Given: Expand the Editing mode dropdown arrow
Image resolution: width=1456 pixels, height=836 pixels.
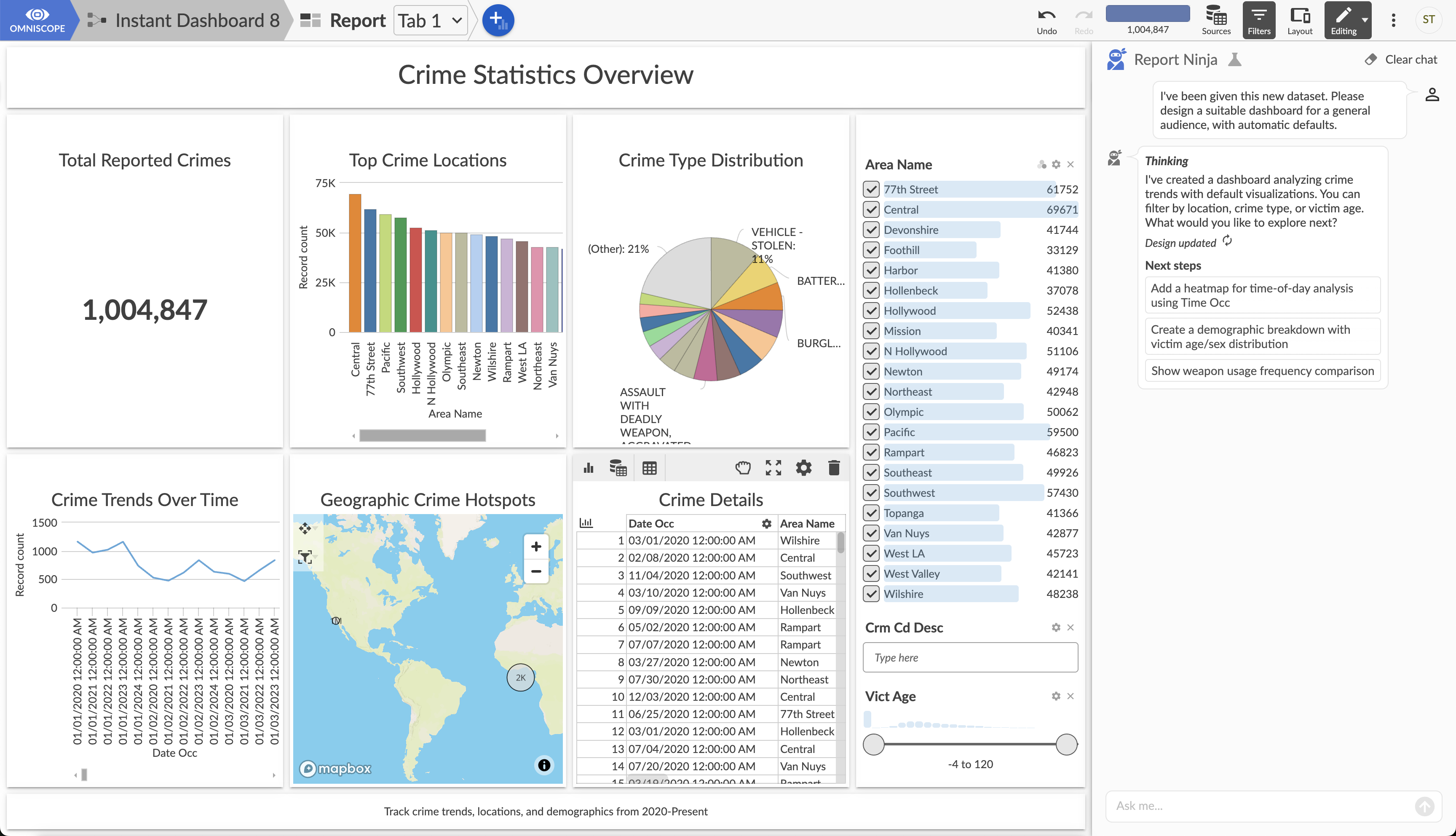Looking at the screenshot, I should click(x=1365, y=19).
